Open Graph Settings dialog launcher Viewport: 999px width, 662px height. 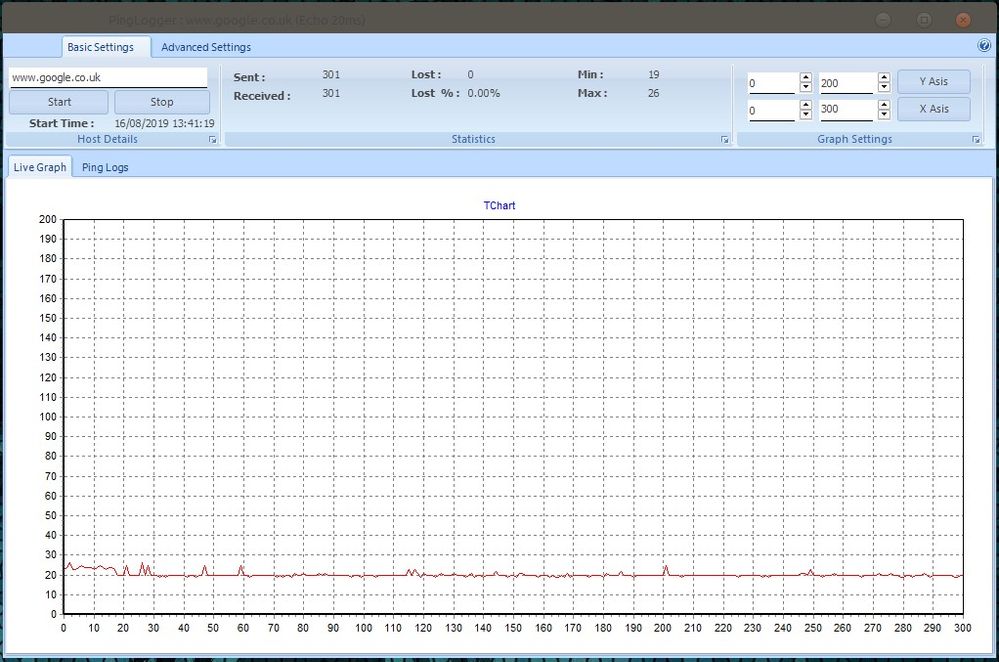(x=976, y=140)
